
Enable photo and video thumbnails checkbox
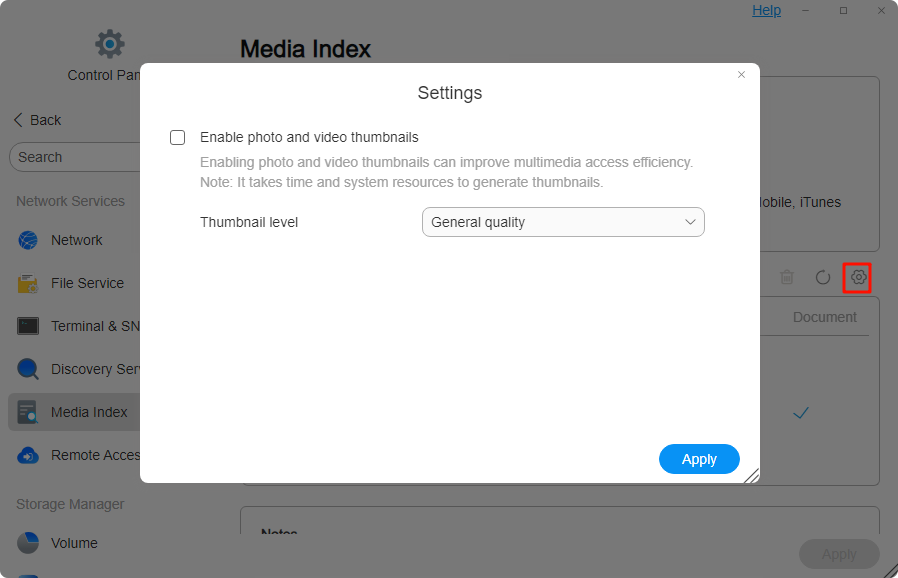178,138
